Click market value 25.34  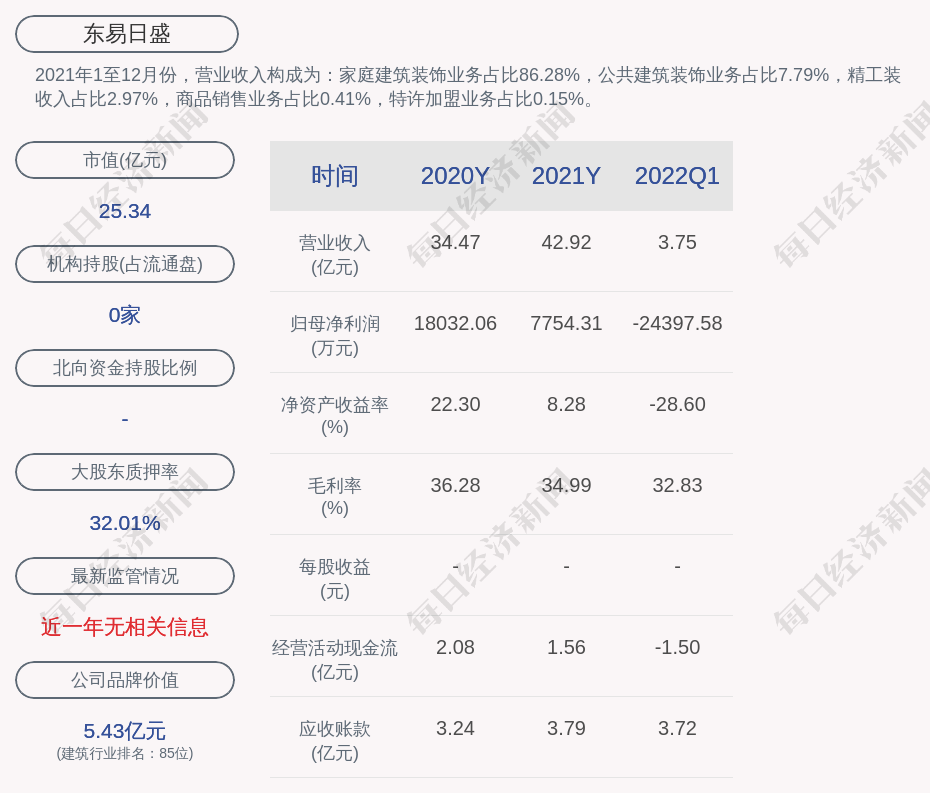pos(125,211)
